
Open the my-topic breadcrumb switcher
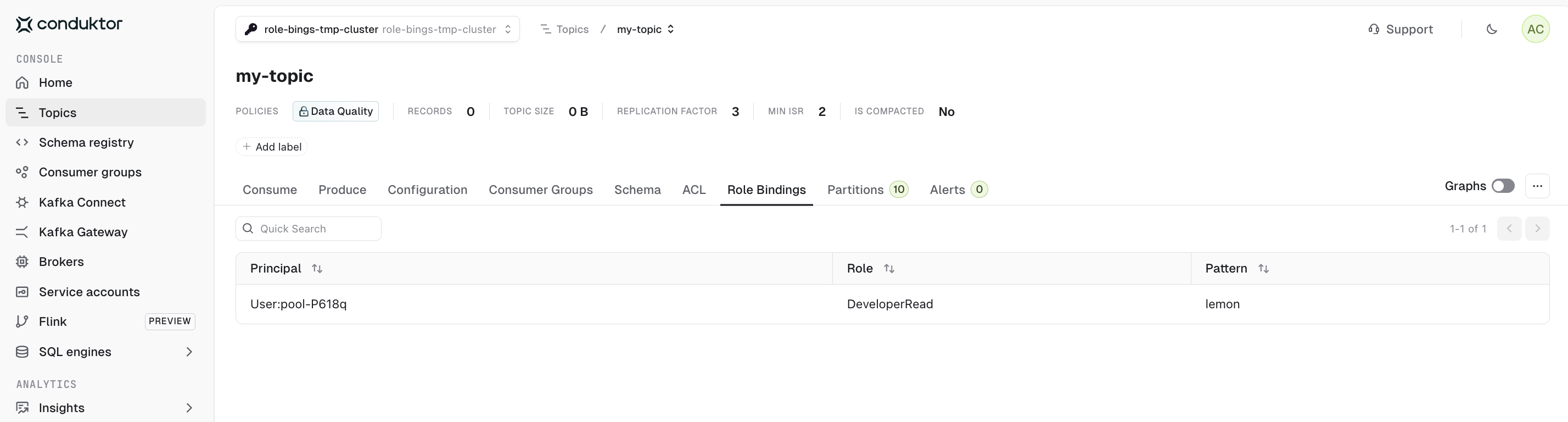coord(645,29)
